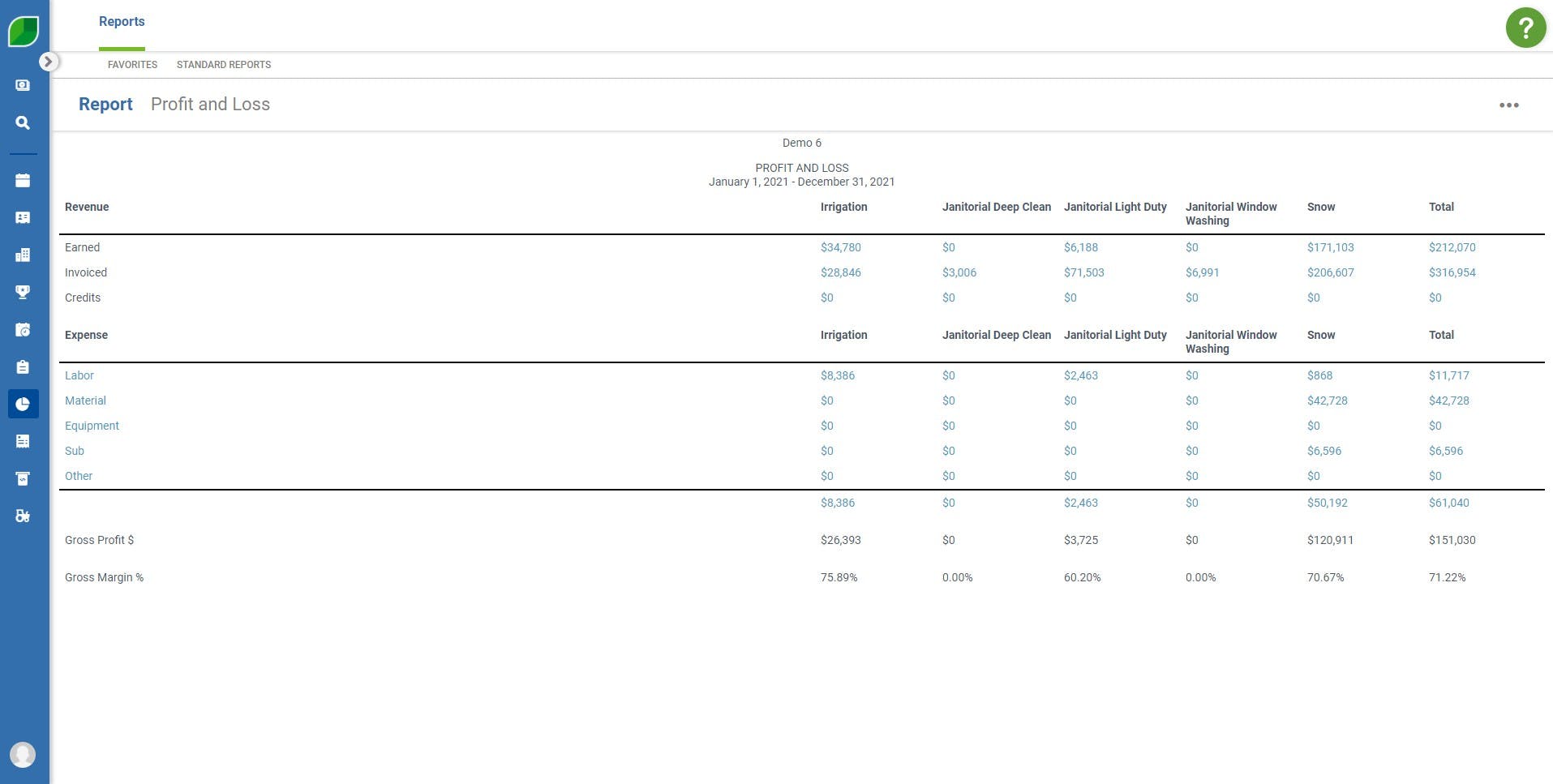Click the Opportunities trophy icon
The image size is (1553, 784).
(x=22, y=293)
